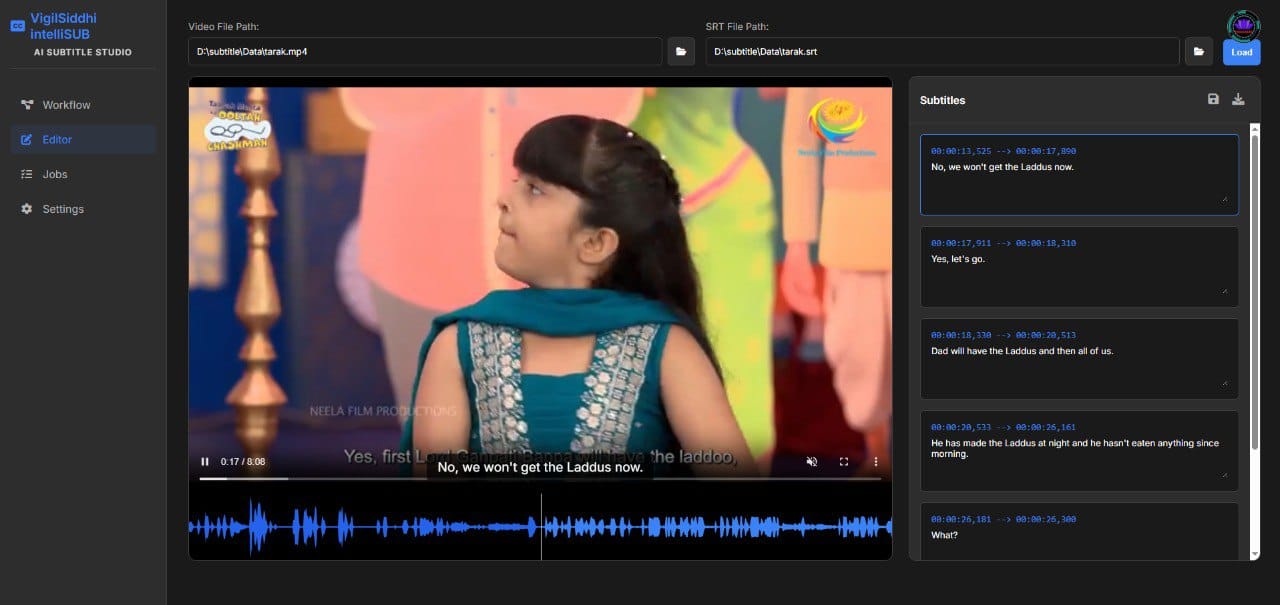The height and width of the screenshot is (605, 1280).
Task: Browse for video file with folder icon
Action: [x=681, y=51]
